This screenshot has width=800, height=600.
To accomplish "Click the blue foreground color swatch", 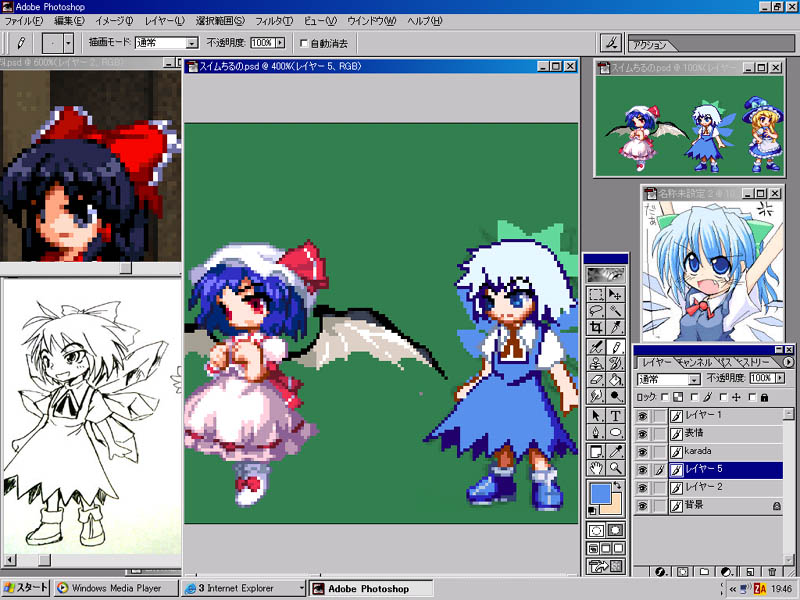I will (601, 493).
